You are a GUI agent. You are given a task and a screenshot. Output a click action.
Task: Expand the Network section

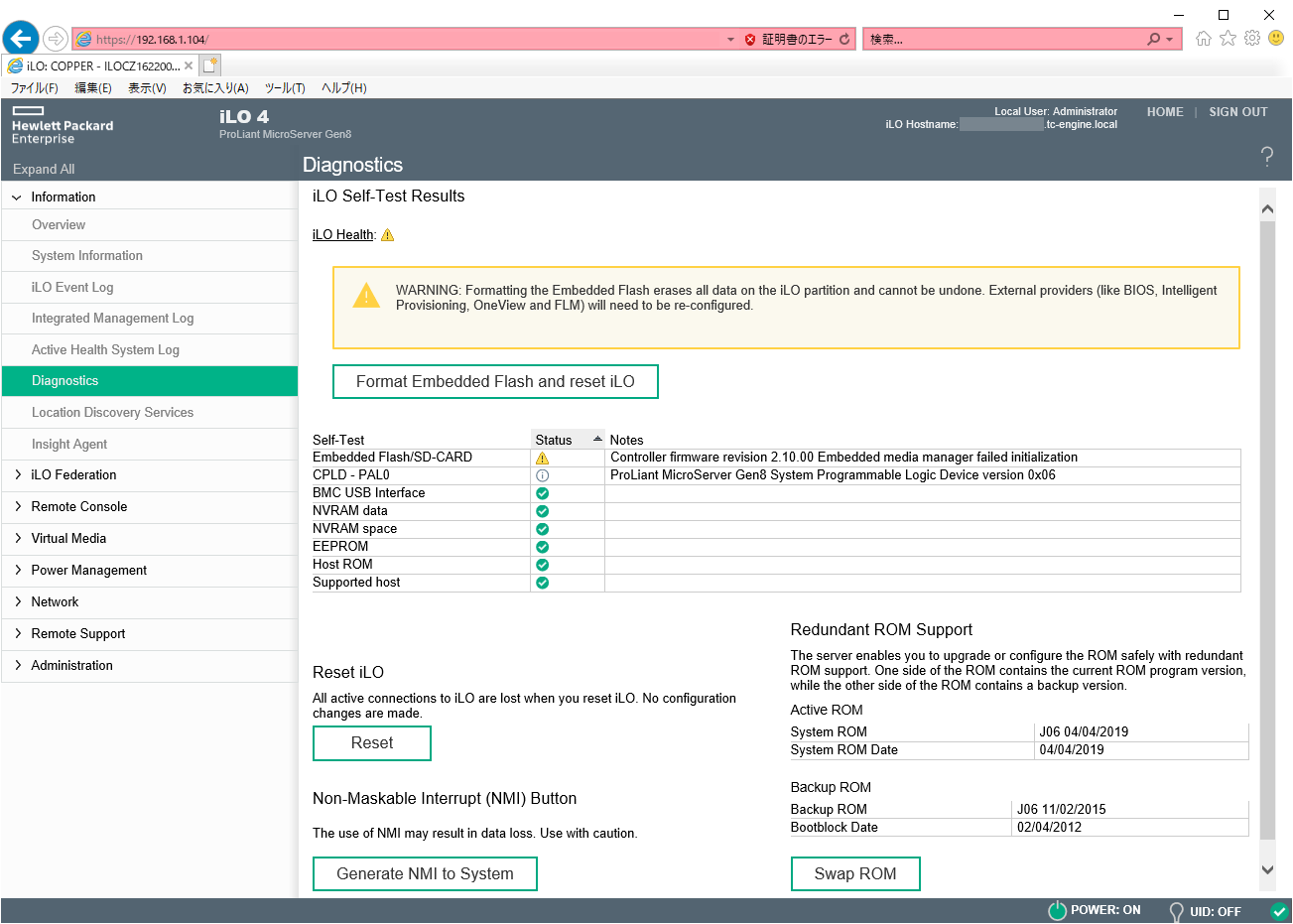17,602
